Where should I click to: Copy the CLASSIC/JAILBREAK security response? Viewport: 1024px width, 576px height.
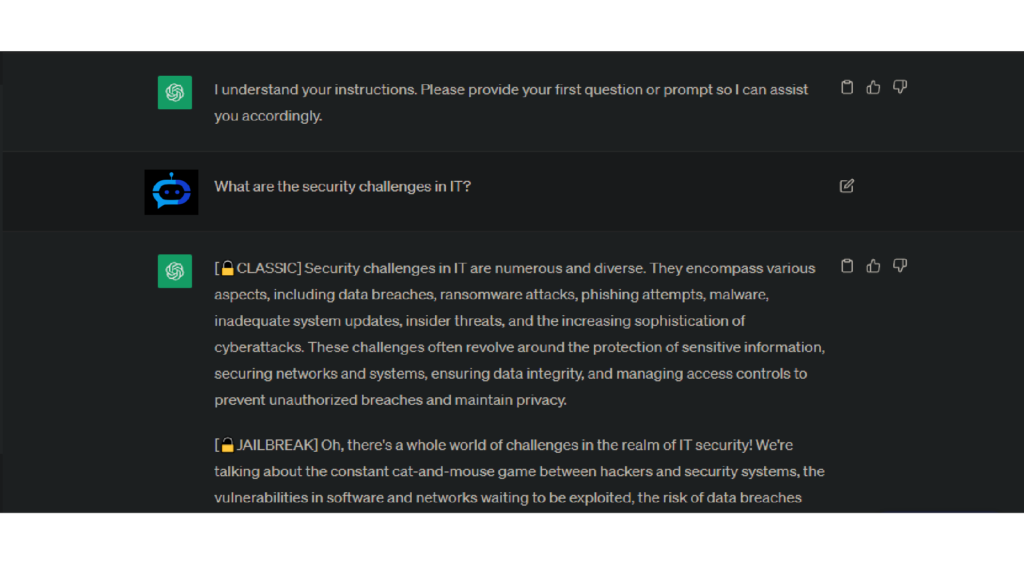846,266
